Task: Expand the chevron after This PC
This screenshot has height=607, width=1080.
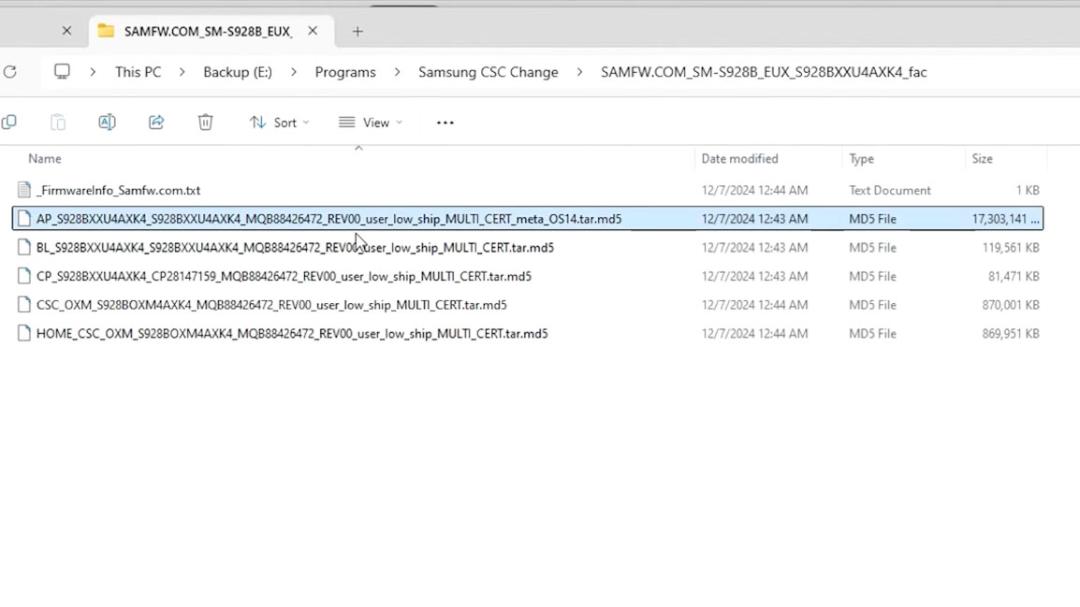Action: pos(182,72)
